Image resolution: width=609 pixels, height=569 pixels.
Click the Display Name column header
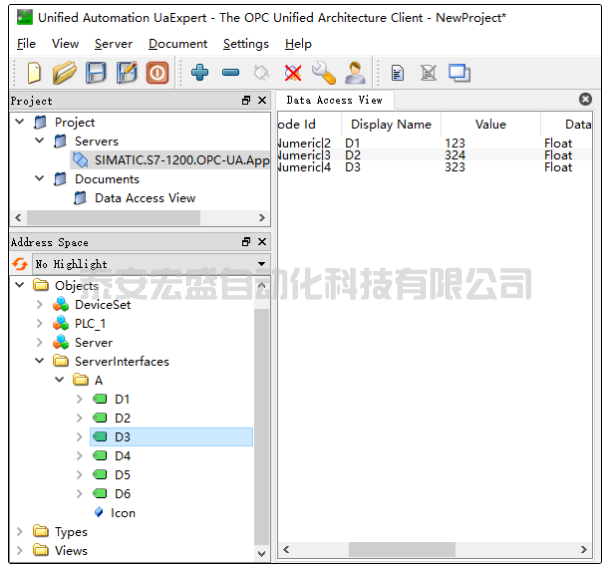pyautogui.click(x=388, y=125)
